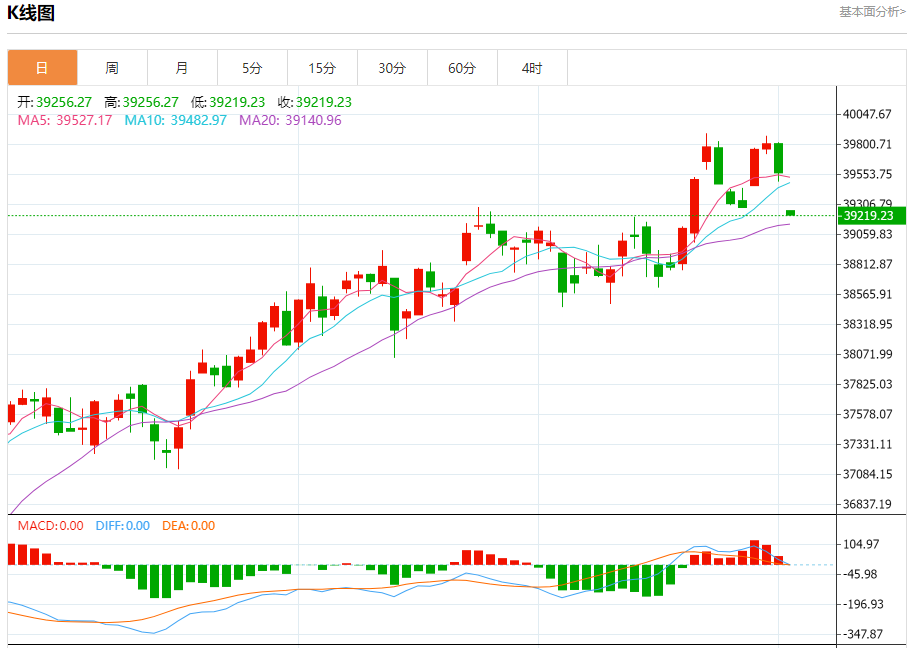Click the MACD:0.00 indicator label
This screenshot has height=648, width=912.
[51, 526]
